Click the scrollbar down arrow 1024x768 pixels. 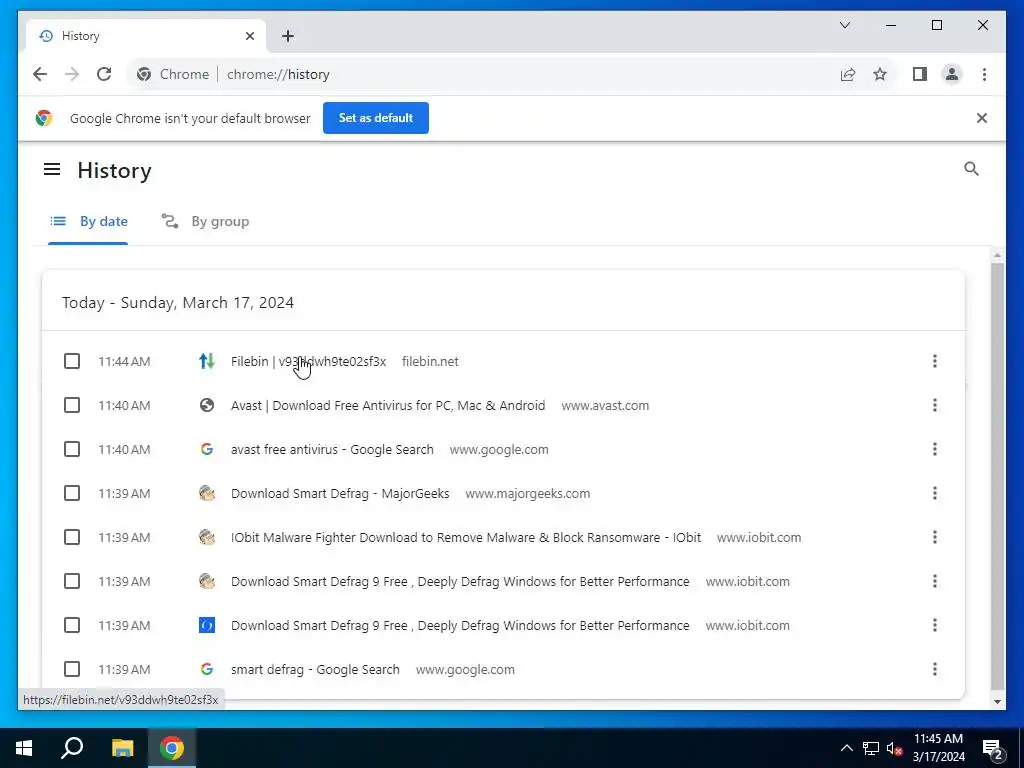pyautogui.click(x=997, y=702)
